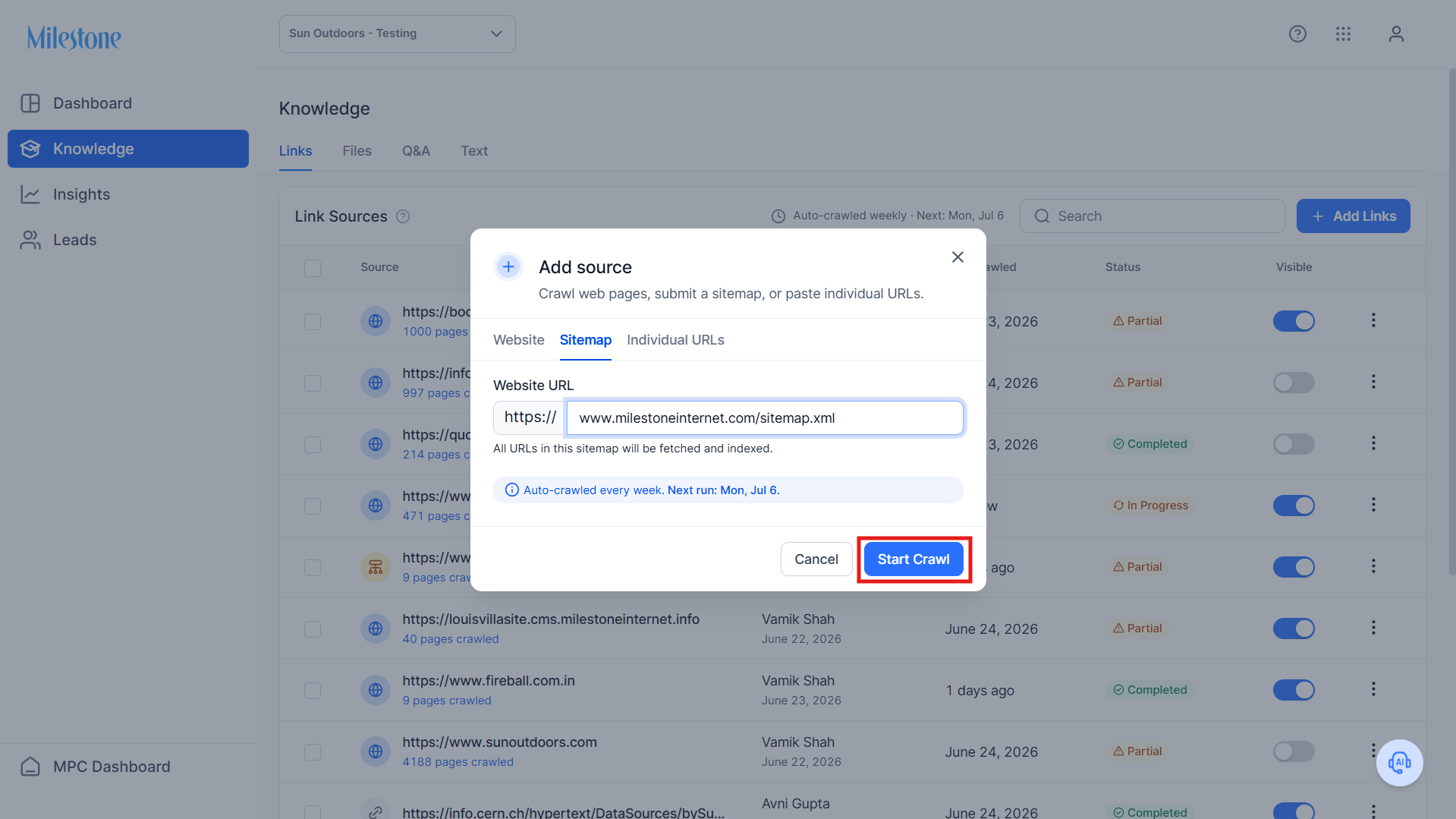Switch to the Files tab

point(357,151)
